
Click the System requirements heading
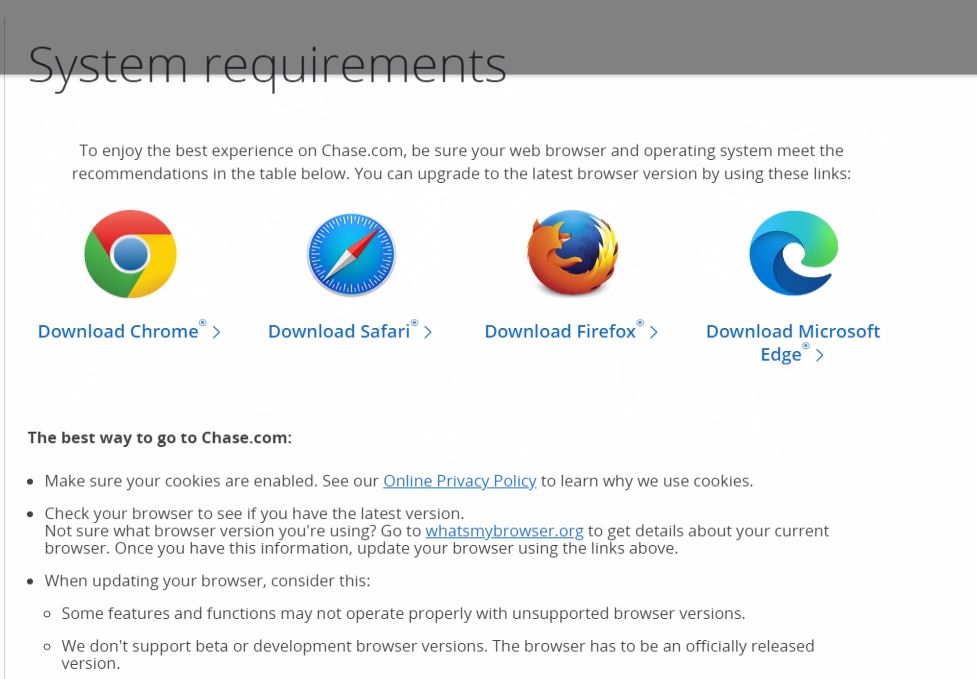coord(267,64)
